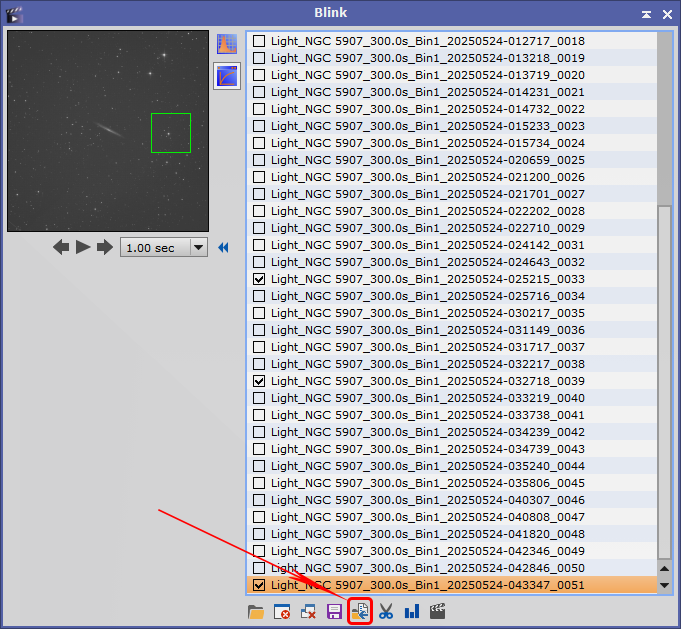The width and height of the screenshot is (681, 629).
Task: Select row Light_NGC 5907_300.0s_Bin1_20250524-031149_0036
Action: pyautogui.click(x=452, y=330)
